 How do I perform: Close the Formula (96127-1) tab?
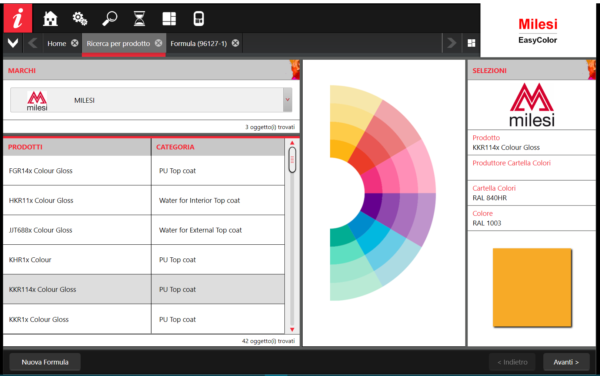coord(235,43)
